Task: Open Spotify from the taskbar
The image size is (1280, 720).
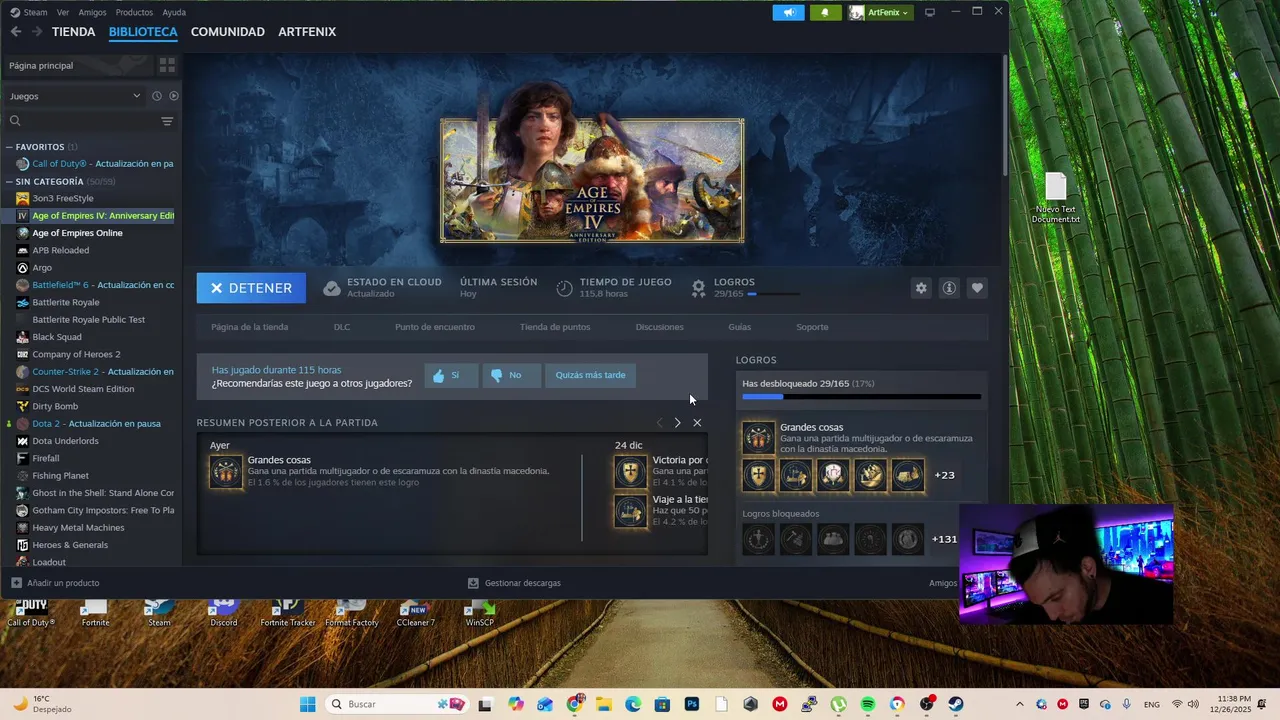Action: [868, 704]
